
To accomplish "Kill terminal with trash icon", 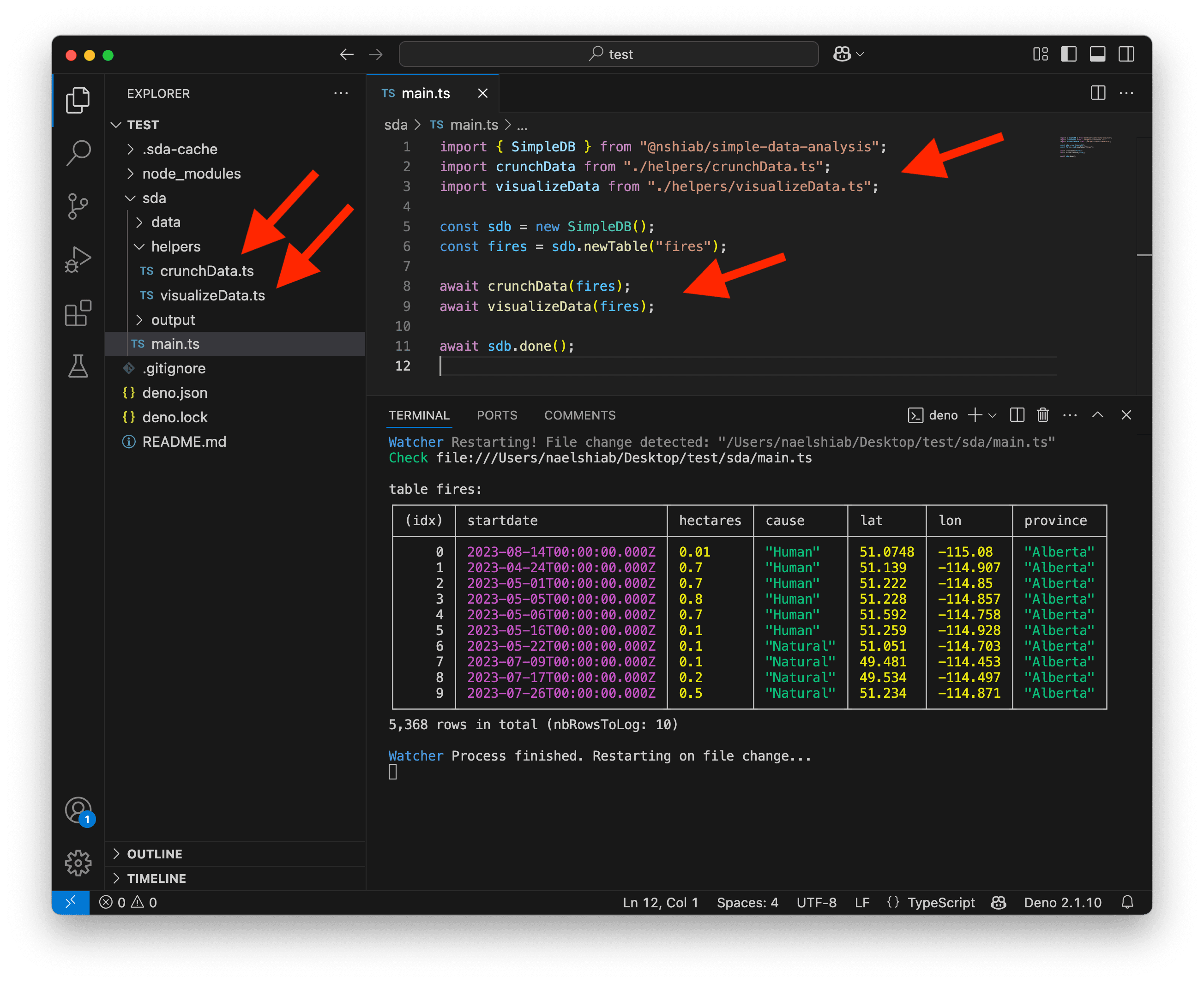I will [1042, 415].
